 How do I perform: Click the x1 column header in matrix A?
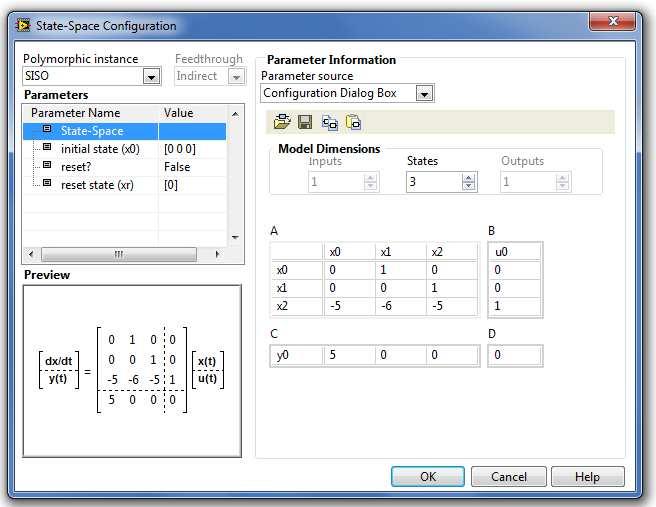pyautogui.click(x=400, y=252)
